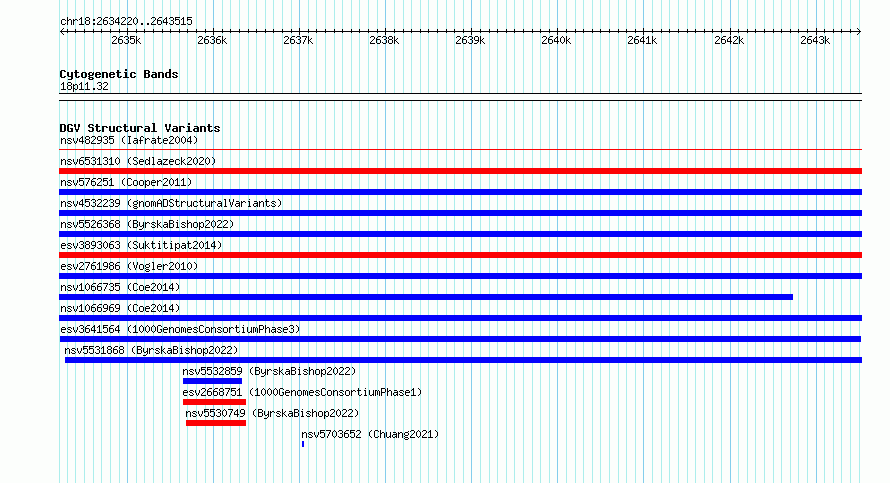Click blue bar under esv2761986

point(460,276)
